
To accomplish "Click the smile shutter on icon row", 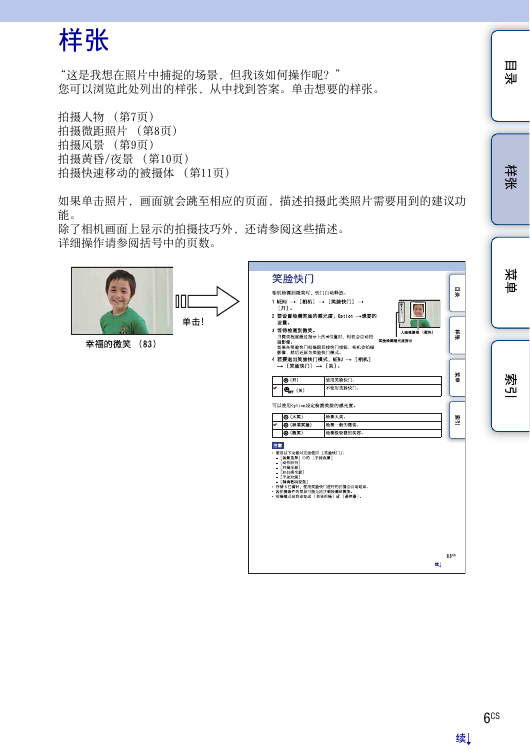I will [x=357, y=380].
